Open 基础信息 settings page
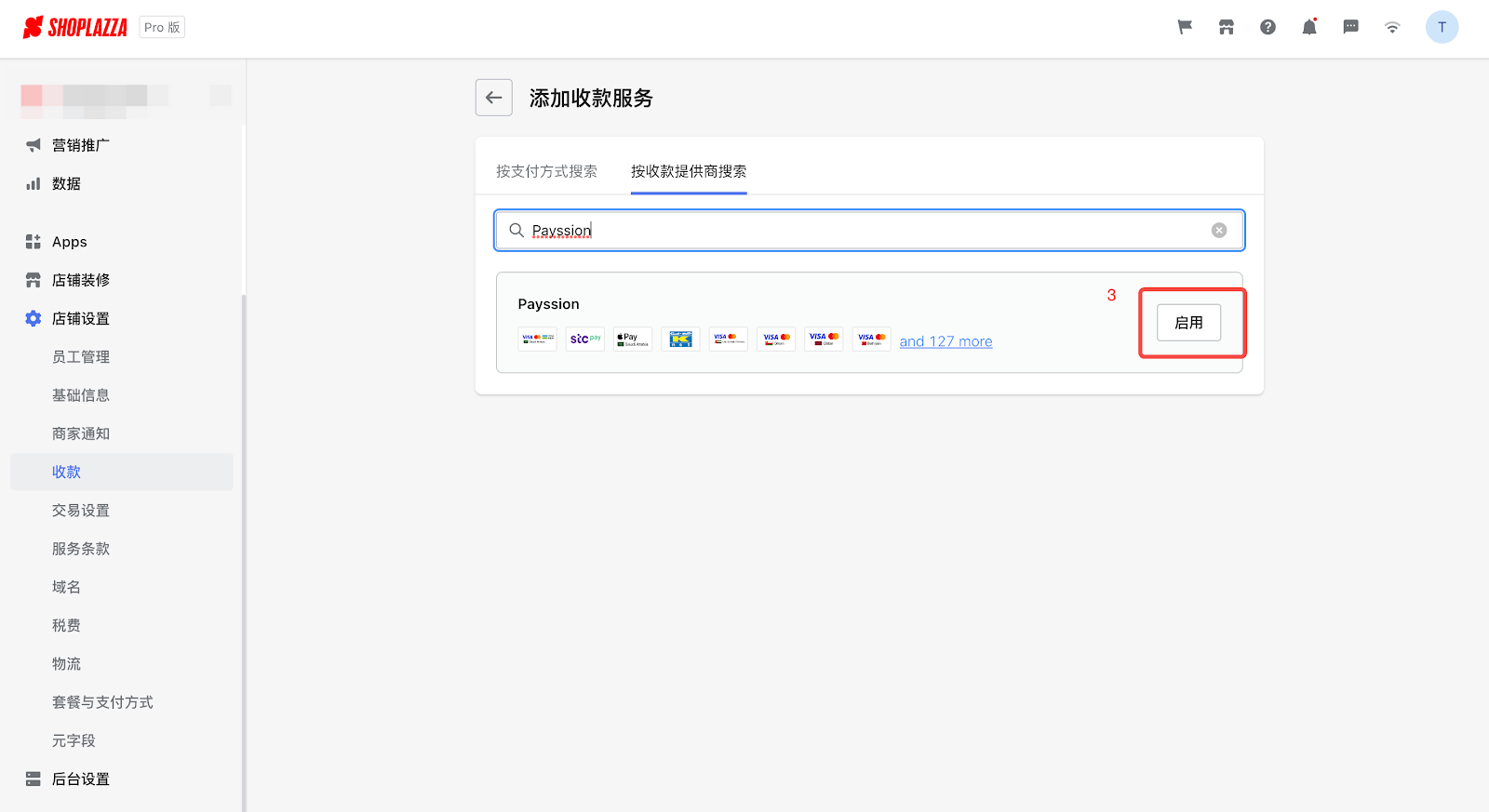Screen dimensions: 1489x812 81,395
